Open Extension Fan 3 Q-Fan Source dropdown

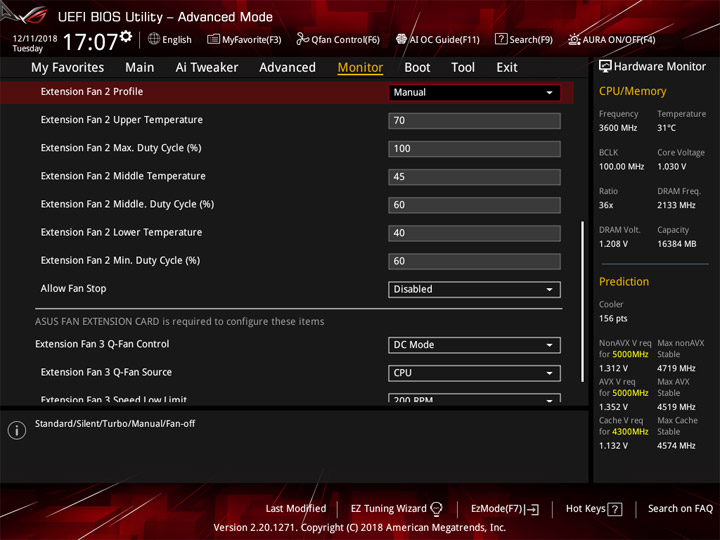[474, 373]
